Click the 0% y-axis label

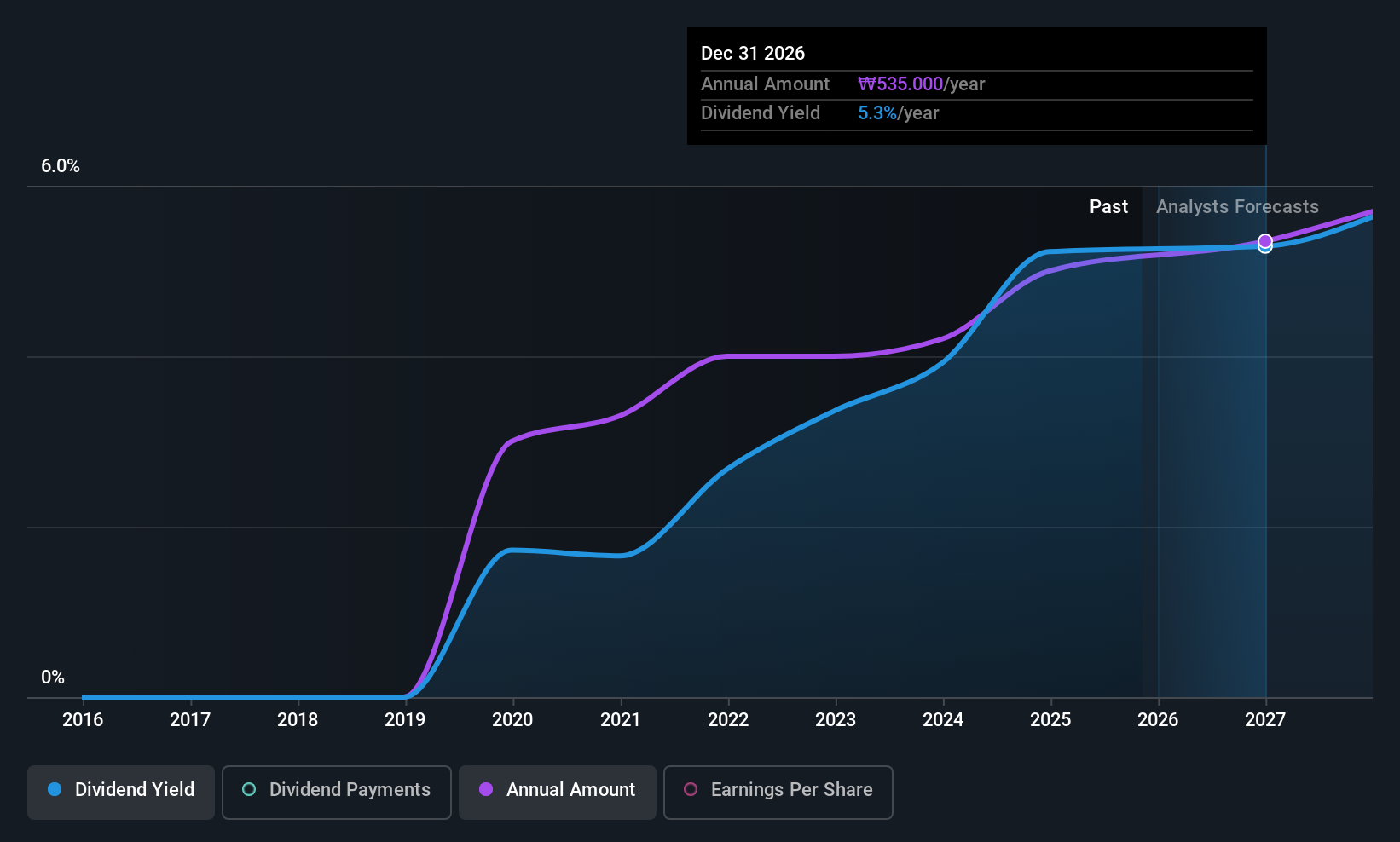click(53, 678)
